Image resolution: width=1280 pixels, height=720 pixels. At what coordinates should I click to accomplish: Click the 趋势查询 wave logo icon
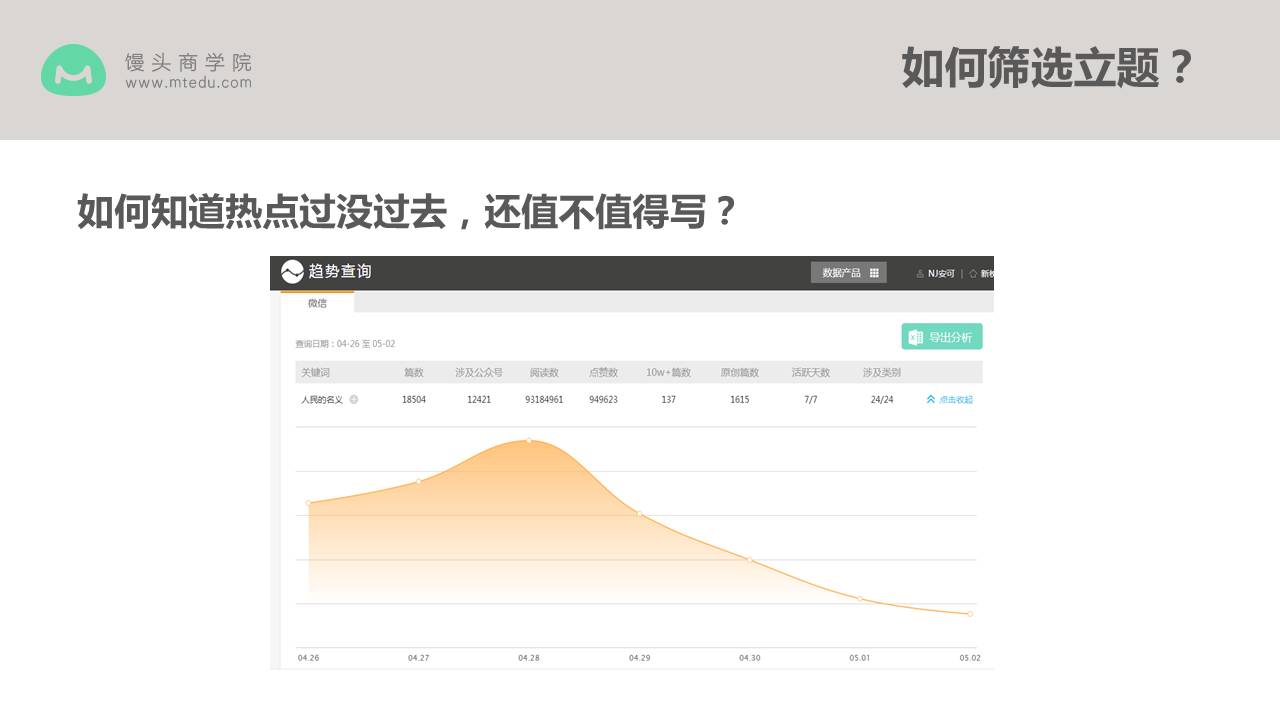point(291,271)
